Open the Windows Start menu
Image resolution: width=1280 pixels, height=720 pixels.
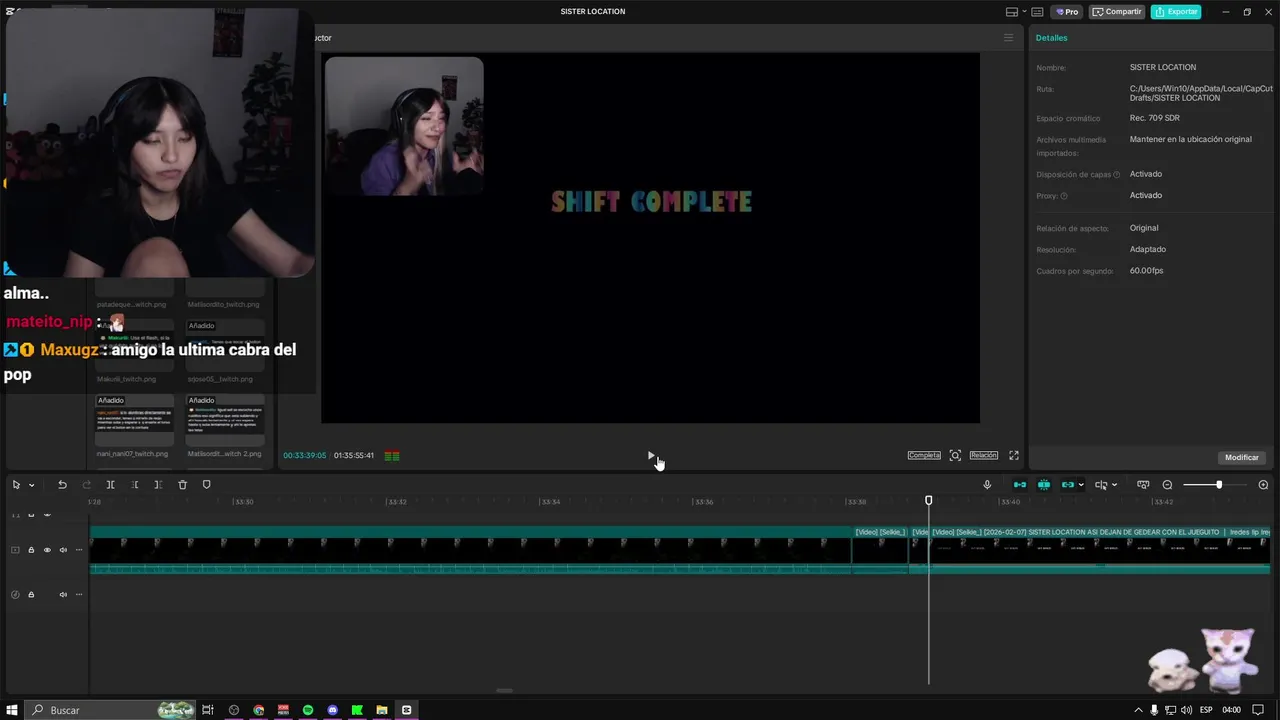pyautogui.click(x=12, y=710)
